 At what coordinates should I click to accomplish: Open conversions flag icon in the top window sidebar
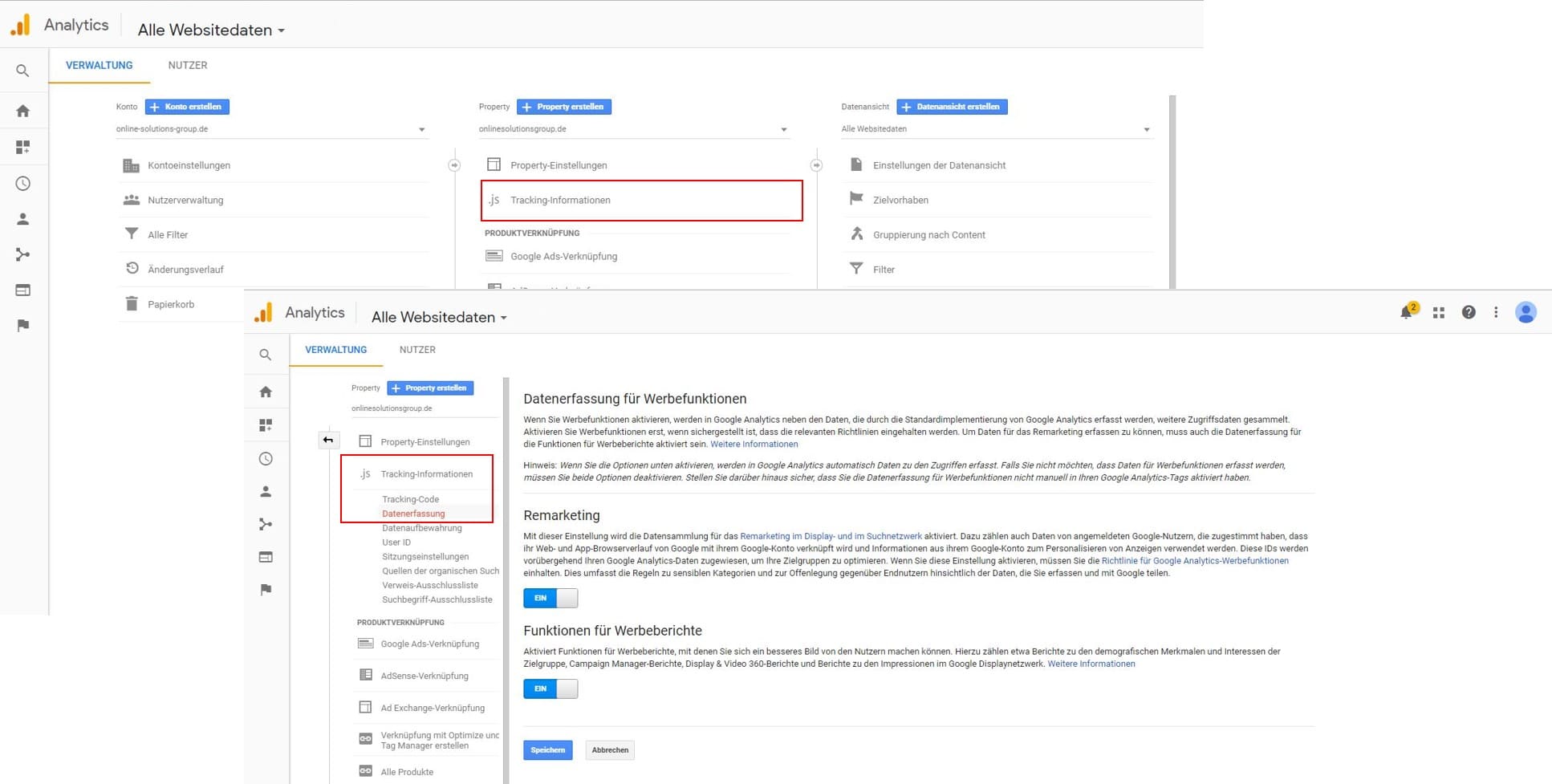point(22,325)
